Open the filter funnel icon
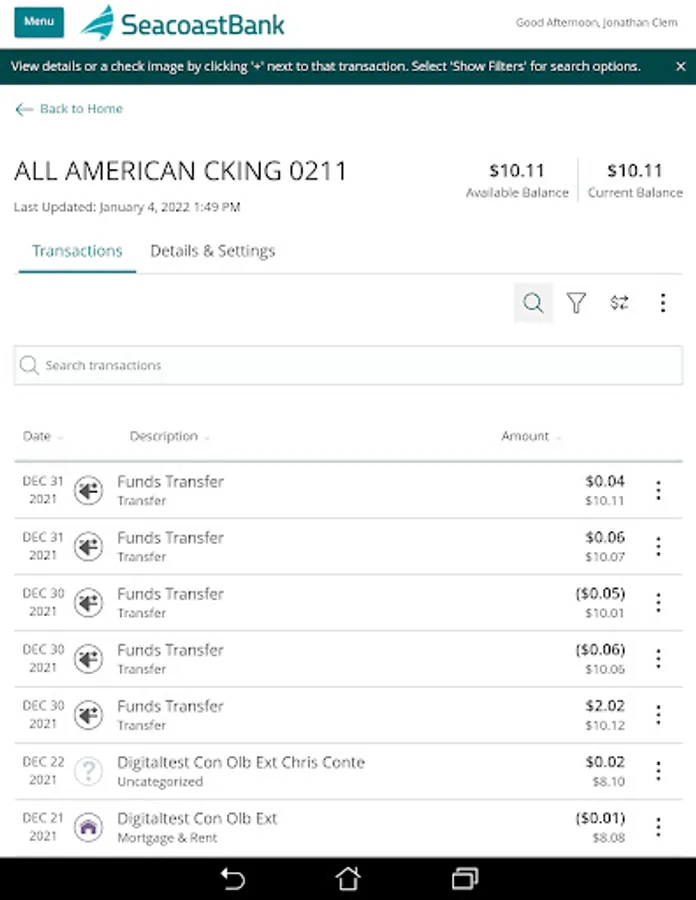Viewport: 696px width, 900px height. 576,303
